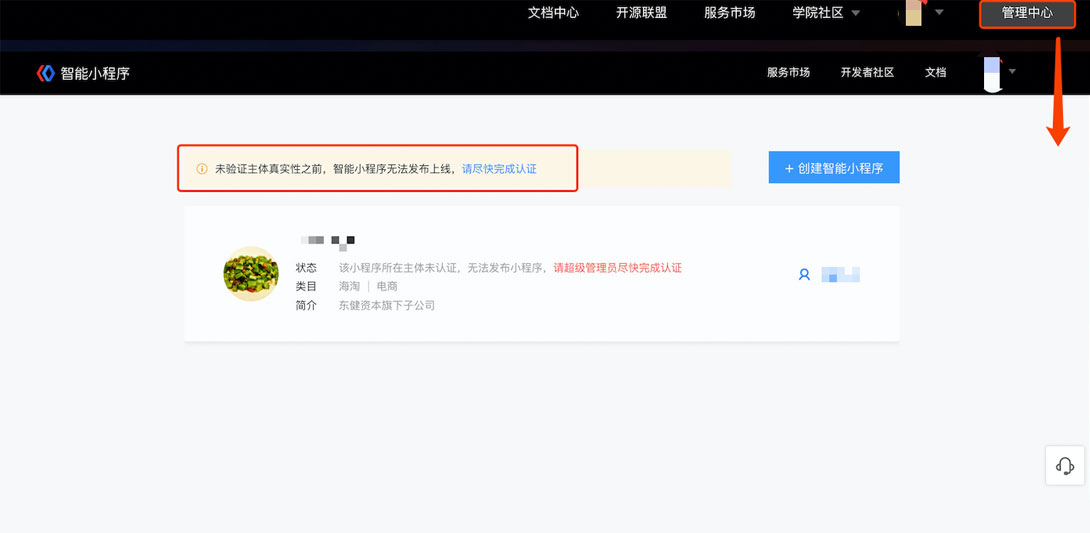Open the account dropdown arrow in the 智能小程序 navbar
The width and height of the screenshot is (1090, 533).
point(1012,72)
